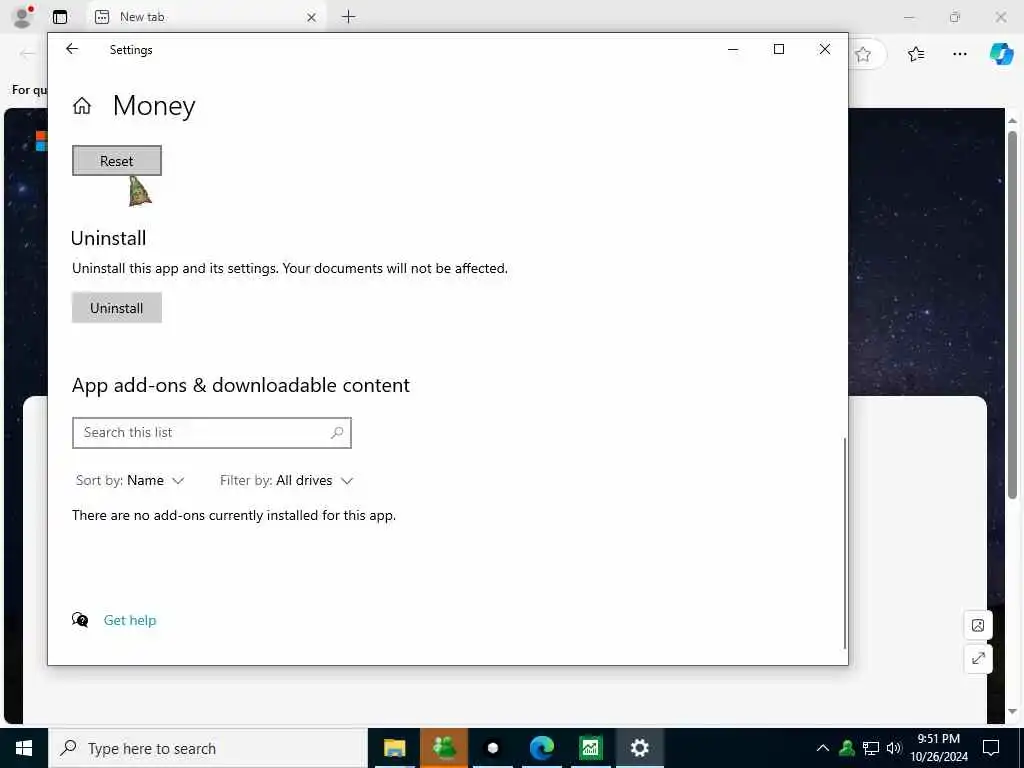
Task: Open the volume control in system tray
Action: coord(894,748)
